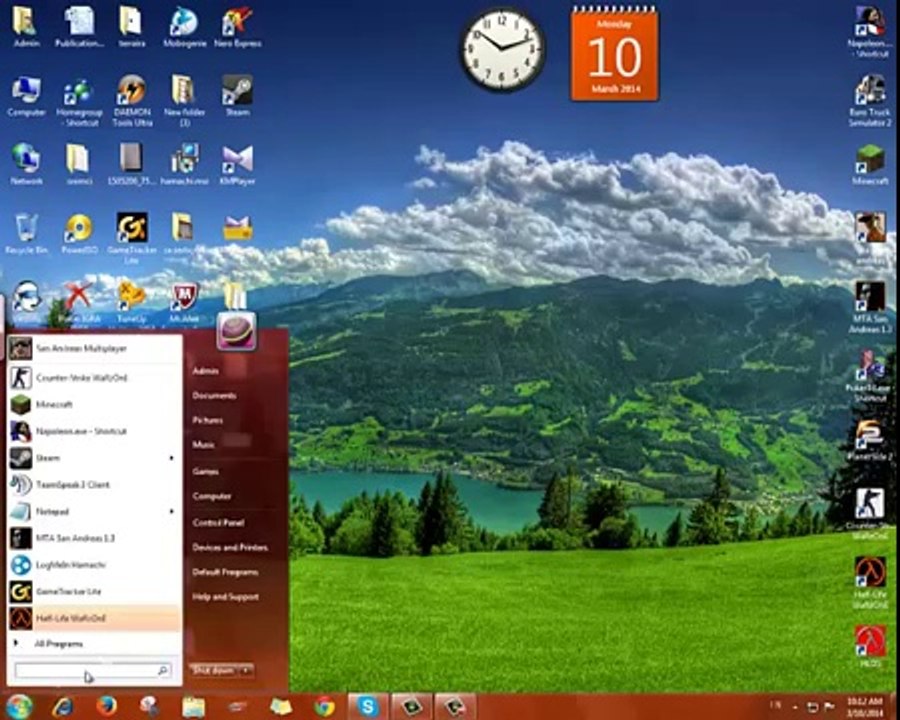Expand the Notepad jump list arrow
This screenshot has height=720, width=900.
pyautogui.click(x=171, y=512)
